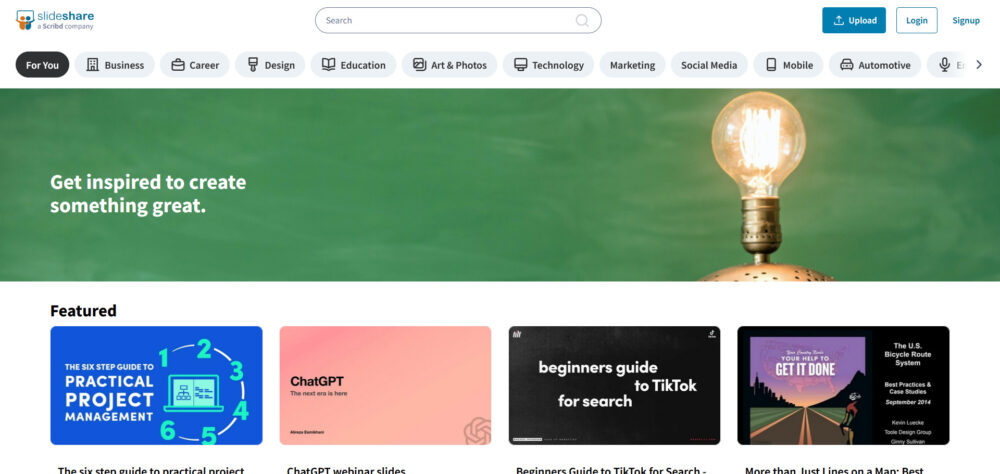Image resolution: width=1000 pixels, height=474 pixels.
Task: Click the briefcase icon on Career chip
Action: point(178,64)
